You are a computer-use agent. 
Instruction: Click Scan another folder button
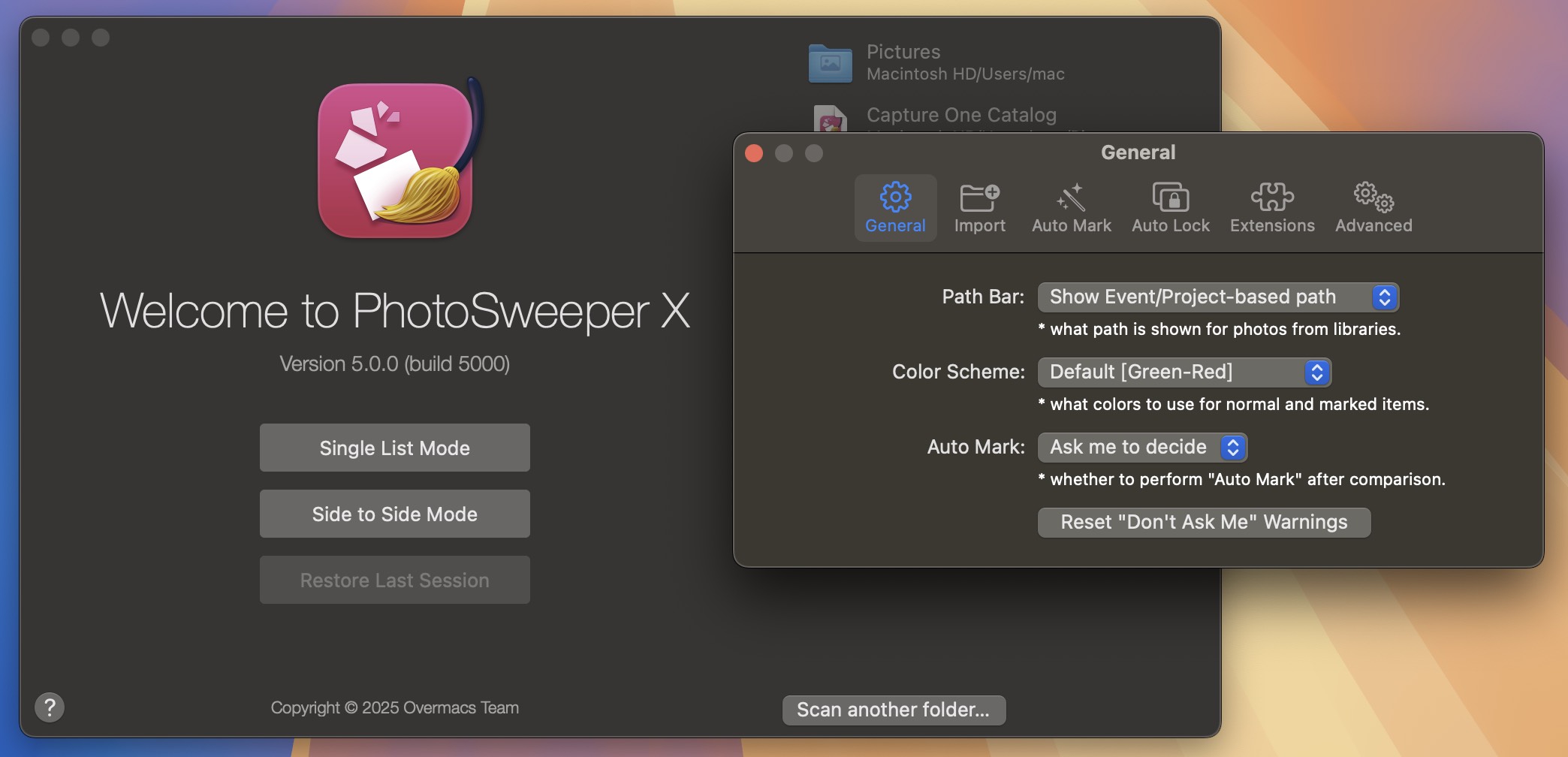[x=893, y=709]
